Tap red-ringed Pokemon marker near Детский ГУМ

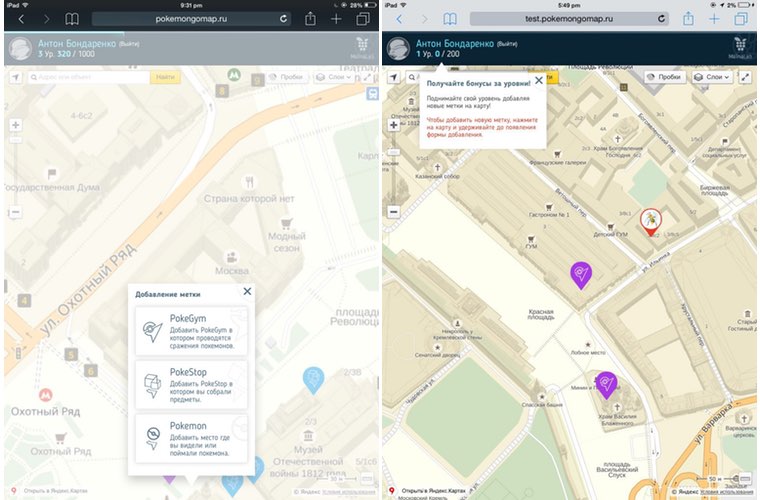tap(650, 222)
